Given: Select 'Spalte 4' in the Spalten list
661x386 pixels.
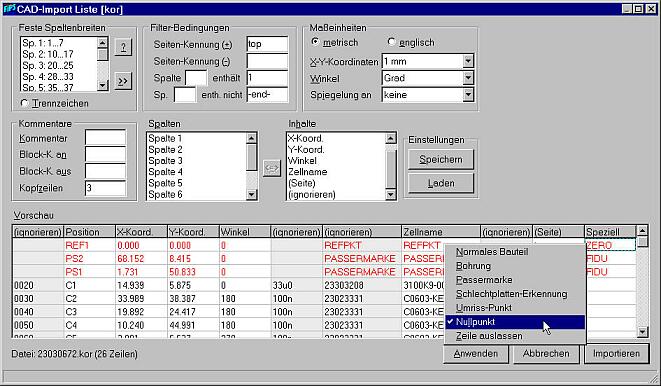Looking at the screenshot, I should [x=196, y=172].
